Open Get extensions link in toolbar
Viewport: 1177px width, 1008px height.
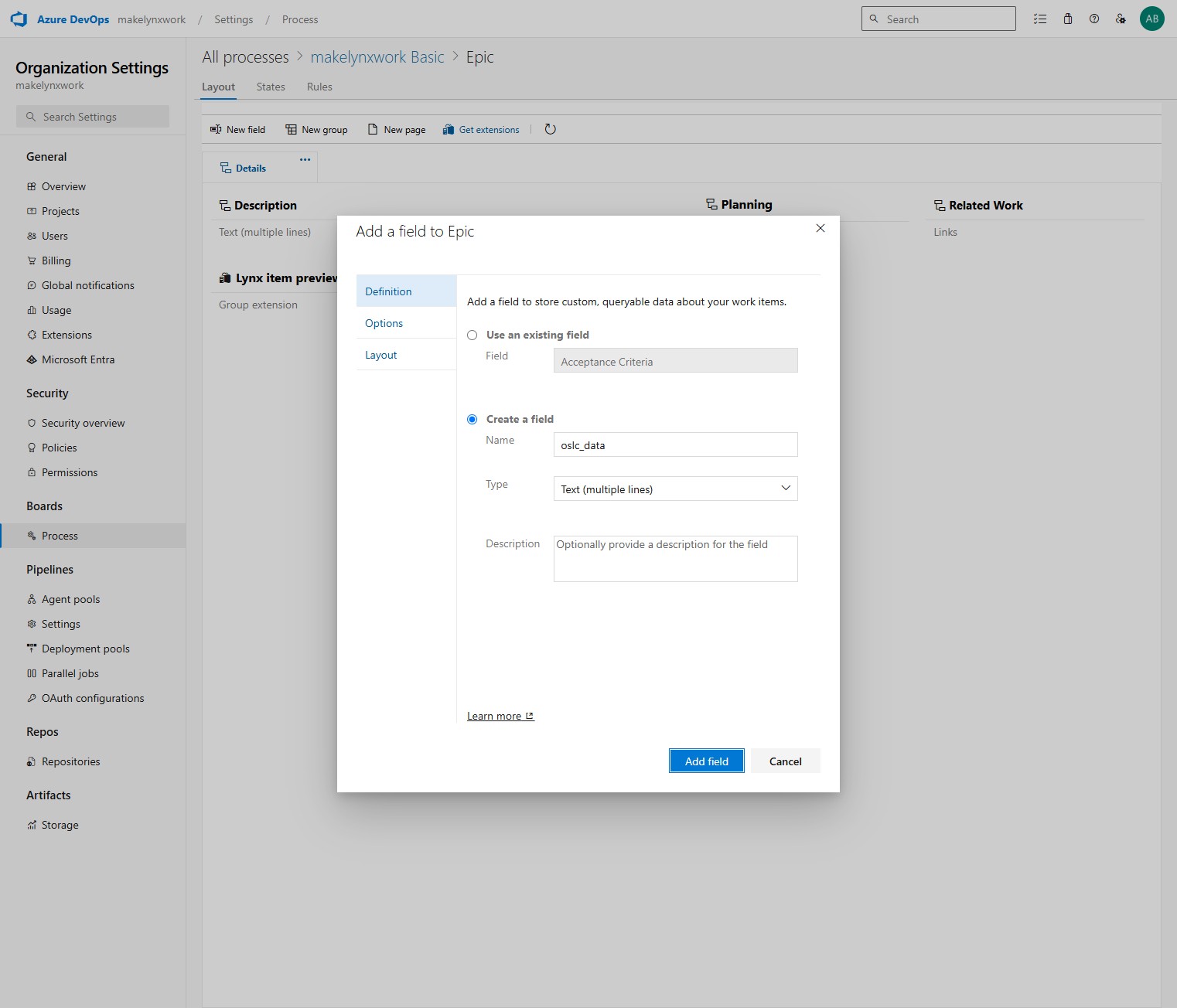(481, 130)
